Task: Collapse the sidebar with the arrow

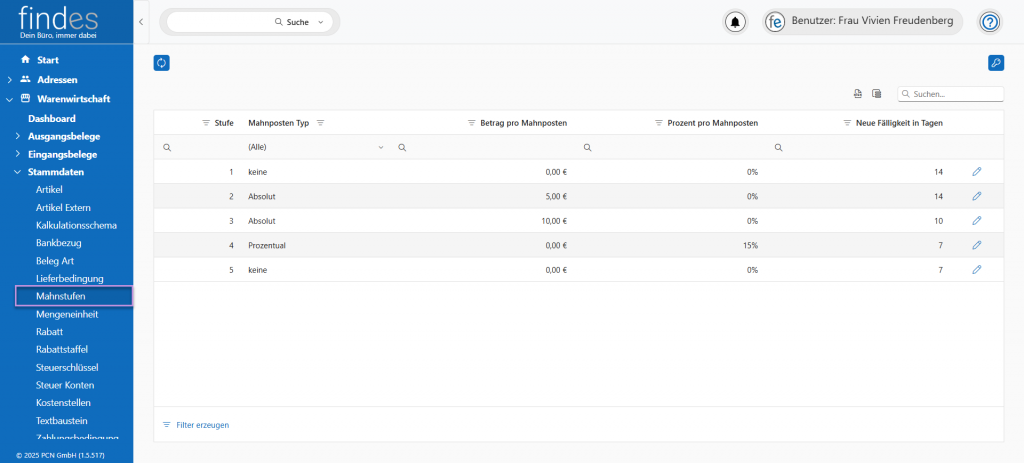Action: [x=141, y=22]
